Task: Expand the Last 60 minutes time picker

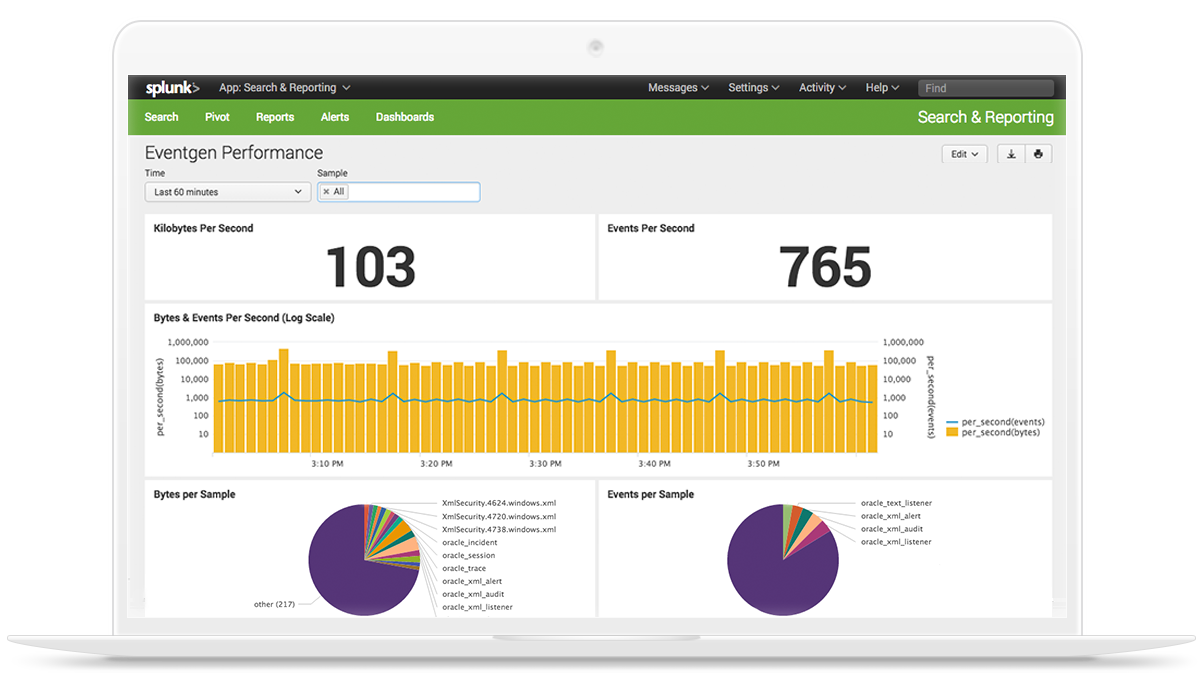Action: click(228, 192)
